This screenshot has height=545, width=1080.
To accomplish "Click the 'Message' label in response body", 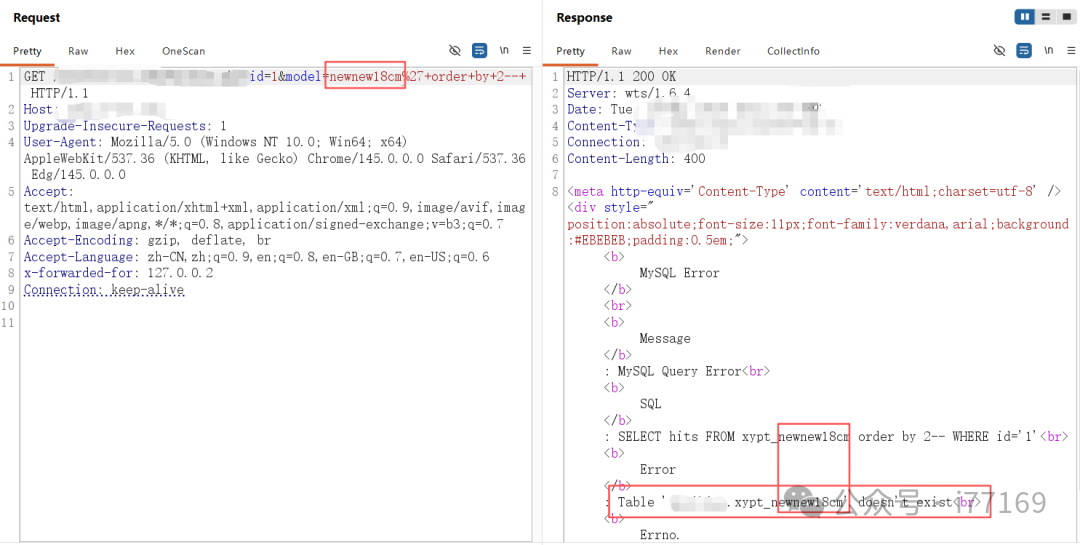I will pyautogui.click(x=665, y=338).
